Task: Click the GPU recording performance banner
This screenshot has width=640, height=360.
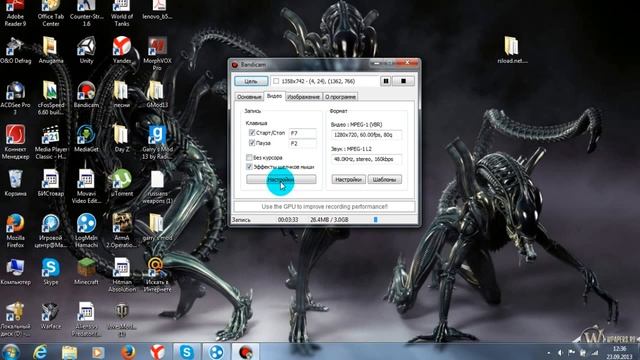Action: tap(324, 207)
